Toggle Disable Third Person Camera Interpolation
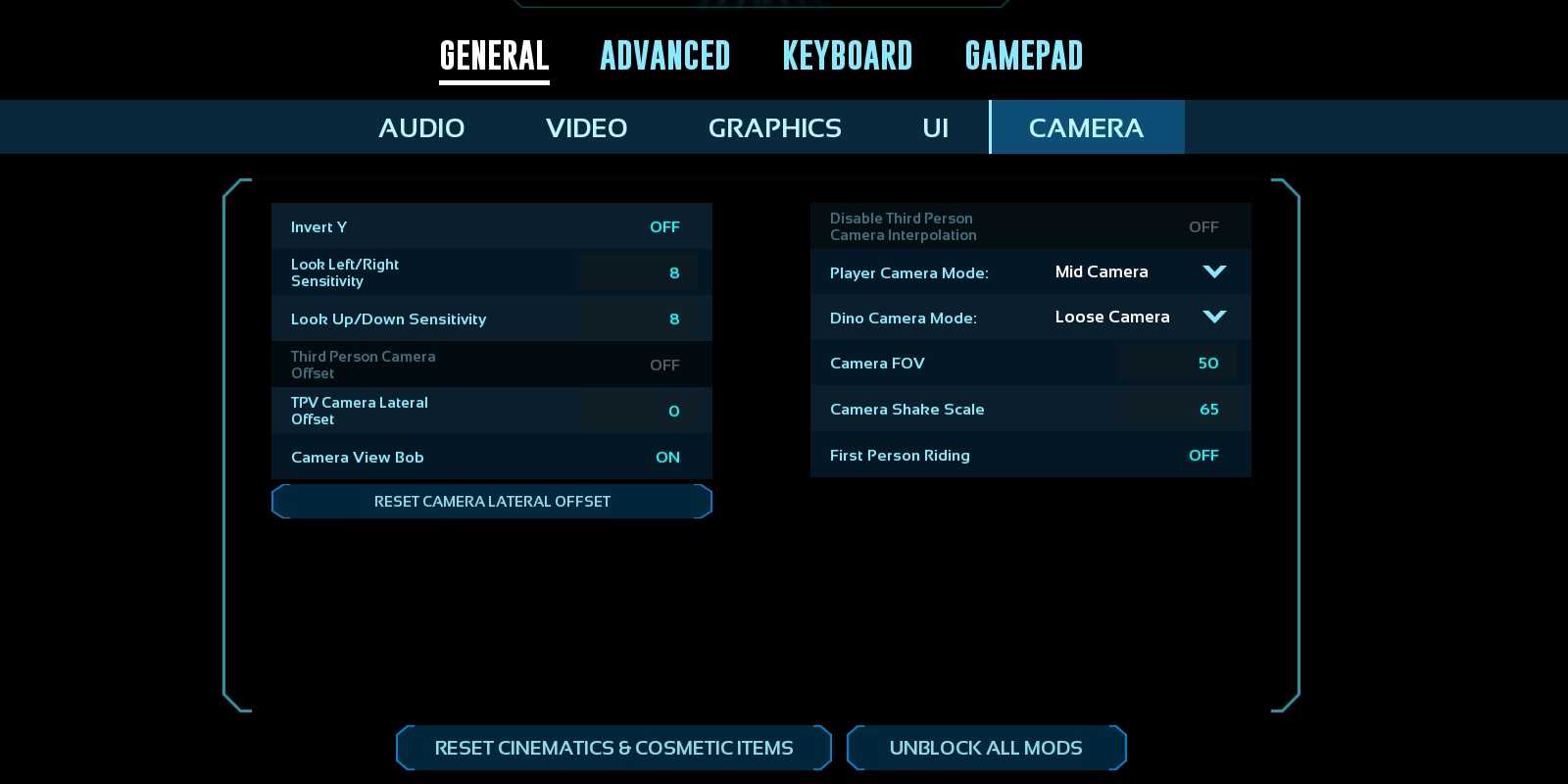Screen dimensions: 1568x784 click(1203, 226)
